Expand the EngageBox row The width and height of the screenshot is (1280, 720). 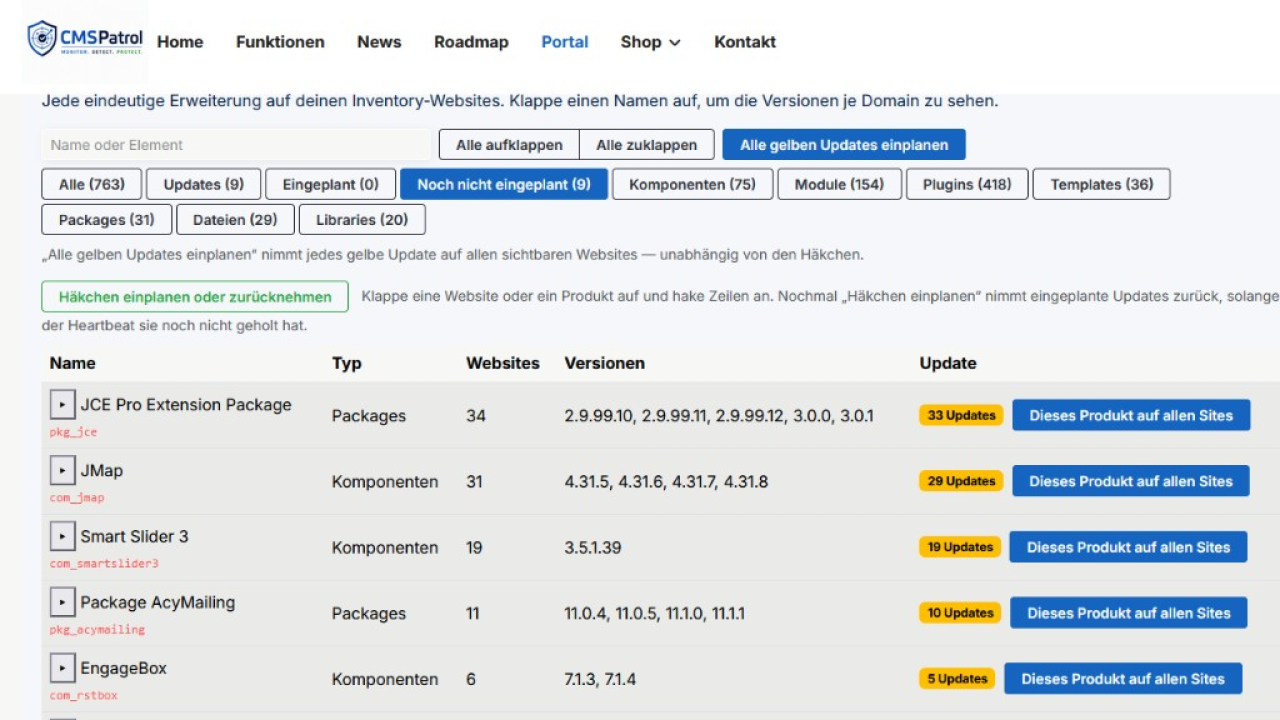point(62,669)
